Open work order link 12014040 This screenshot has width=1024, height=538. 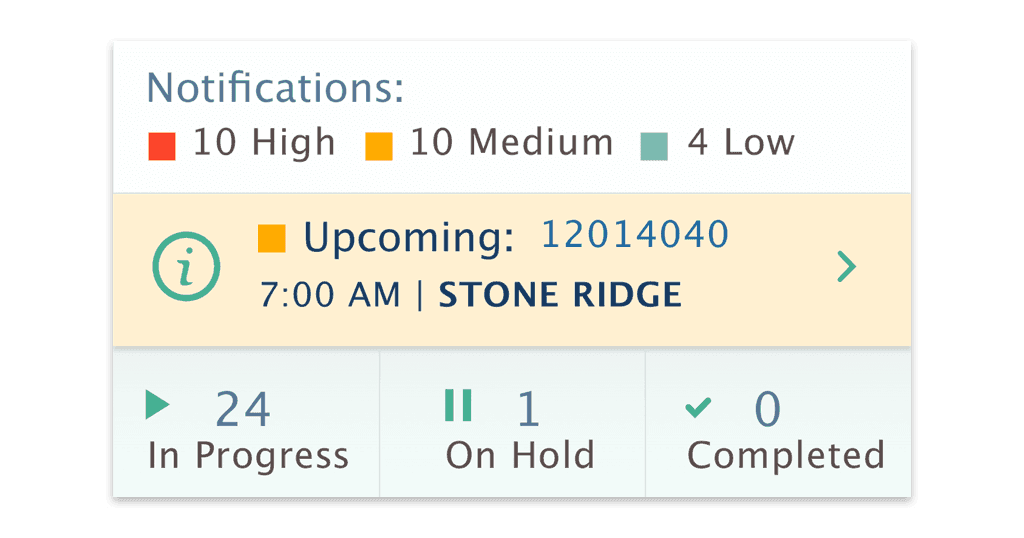pos(635,235)
